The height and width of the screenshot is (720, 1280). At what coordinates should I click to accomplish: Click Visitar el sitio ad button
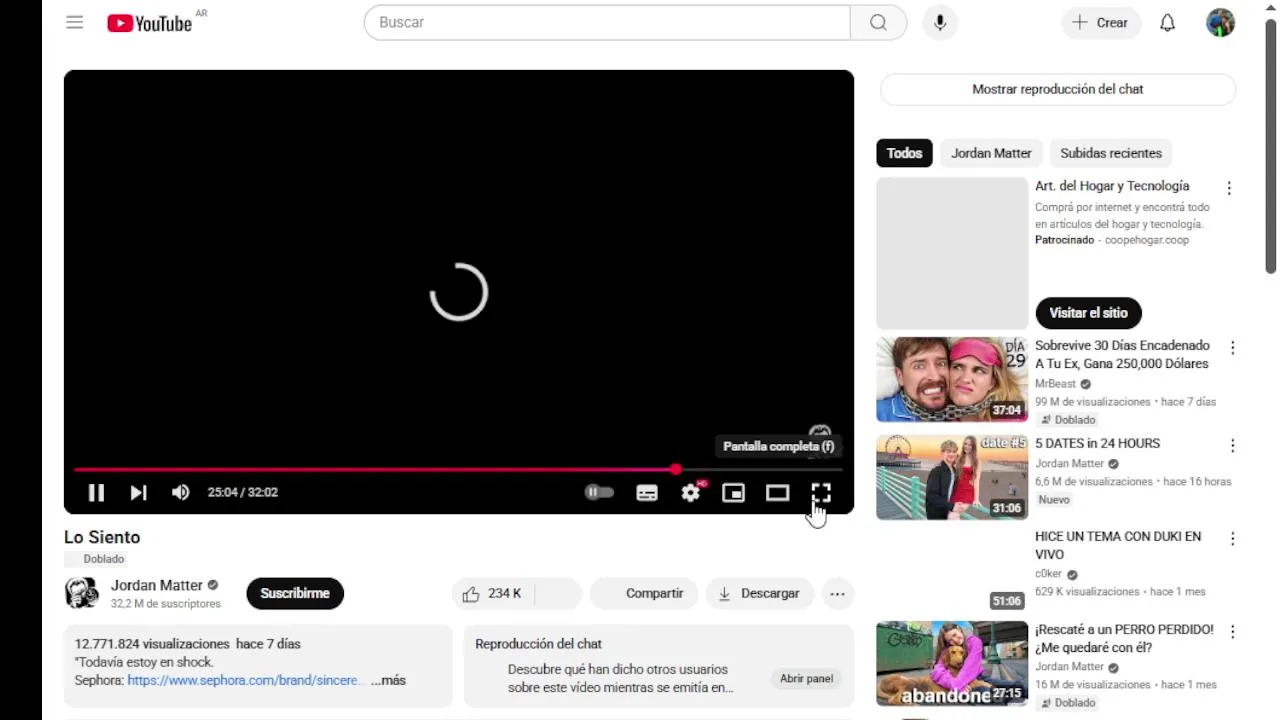click(x=1088, y=313)
